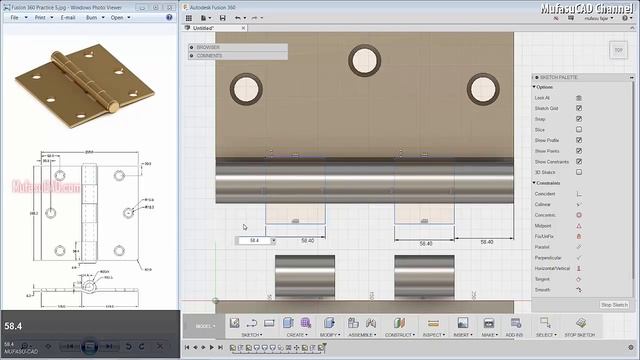640x360 pixels.
Task: Click the Insert image icon
Action: tap(462, 323)
